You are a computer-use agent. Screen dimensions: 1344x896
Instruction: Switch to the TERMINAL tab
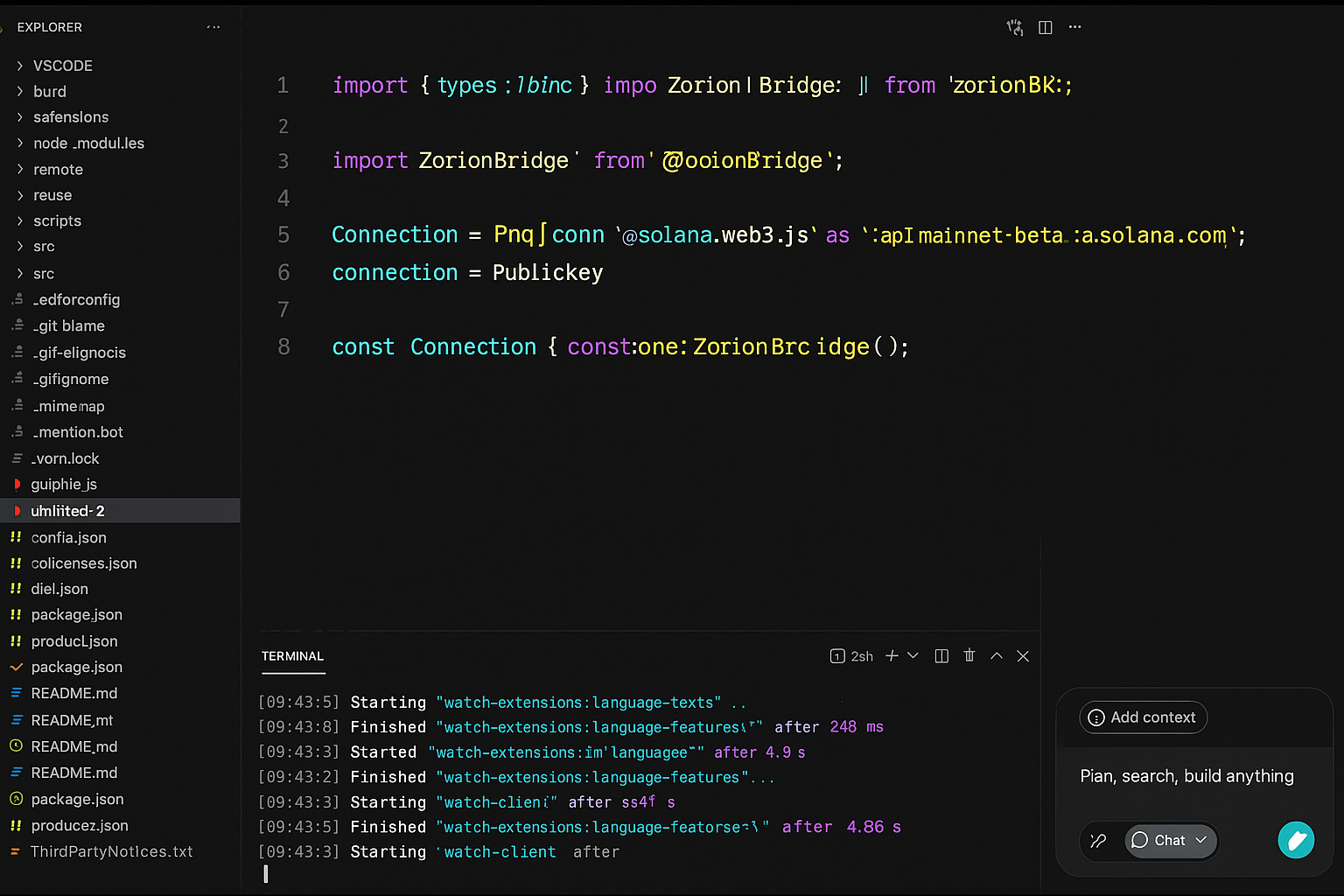coord(292,656)
